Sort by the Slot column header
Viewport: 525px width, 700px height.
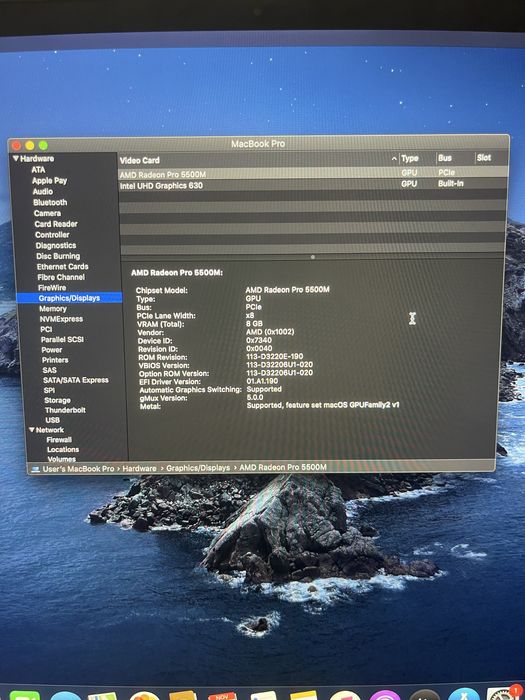click(x=483, y=158)
